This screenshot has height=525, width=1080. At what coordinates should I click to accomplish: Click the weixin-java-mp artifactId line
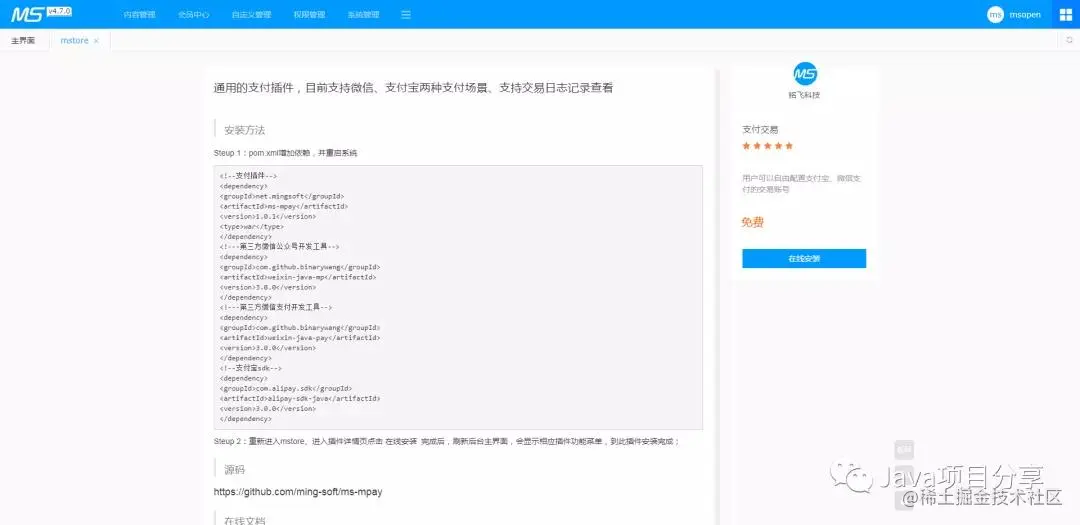[x=298, y=277]
